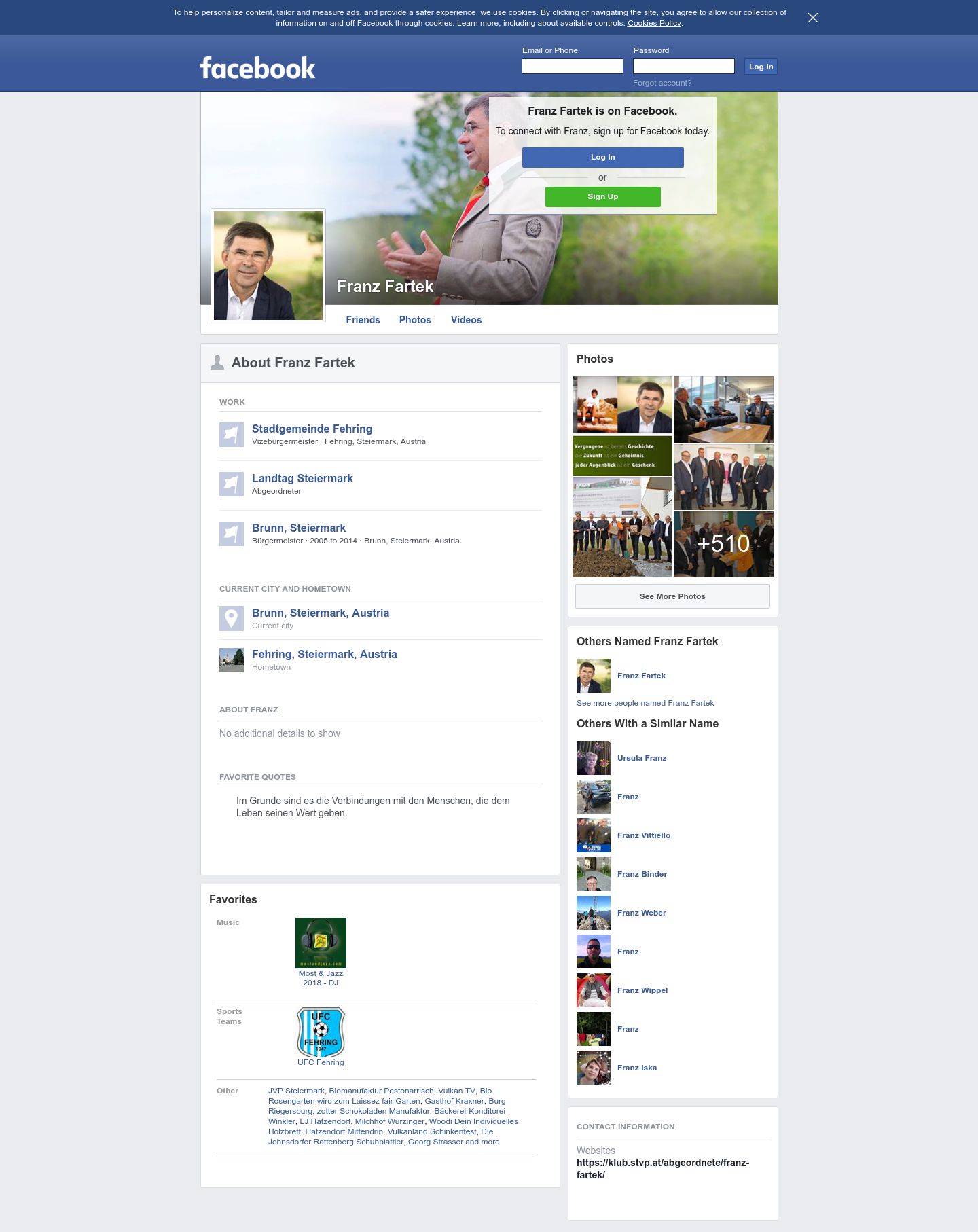This screenshot has height=1232, width=978.
Task: Open the Franz Fartek name link in sidebar
Action: [641, 676]
